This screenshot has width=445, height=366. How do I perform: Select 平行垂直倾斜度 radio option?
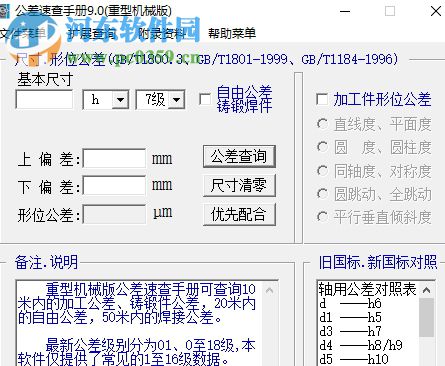click(322, 217)
